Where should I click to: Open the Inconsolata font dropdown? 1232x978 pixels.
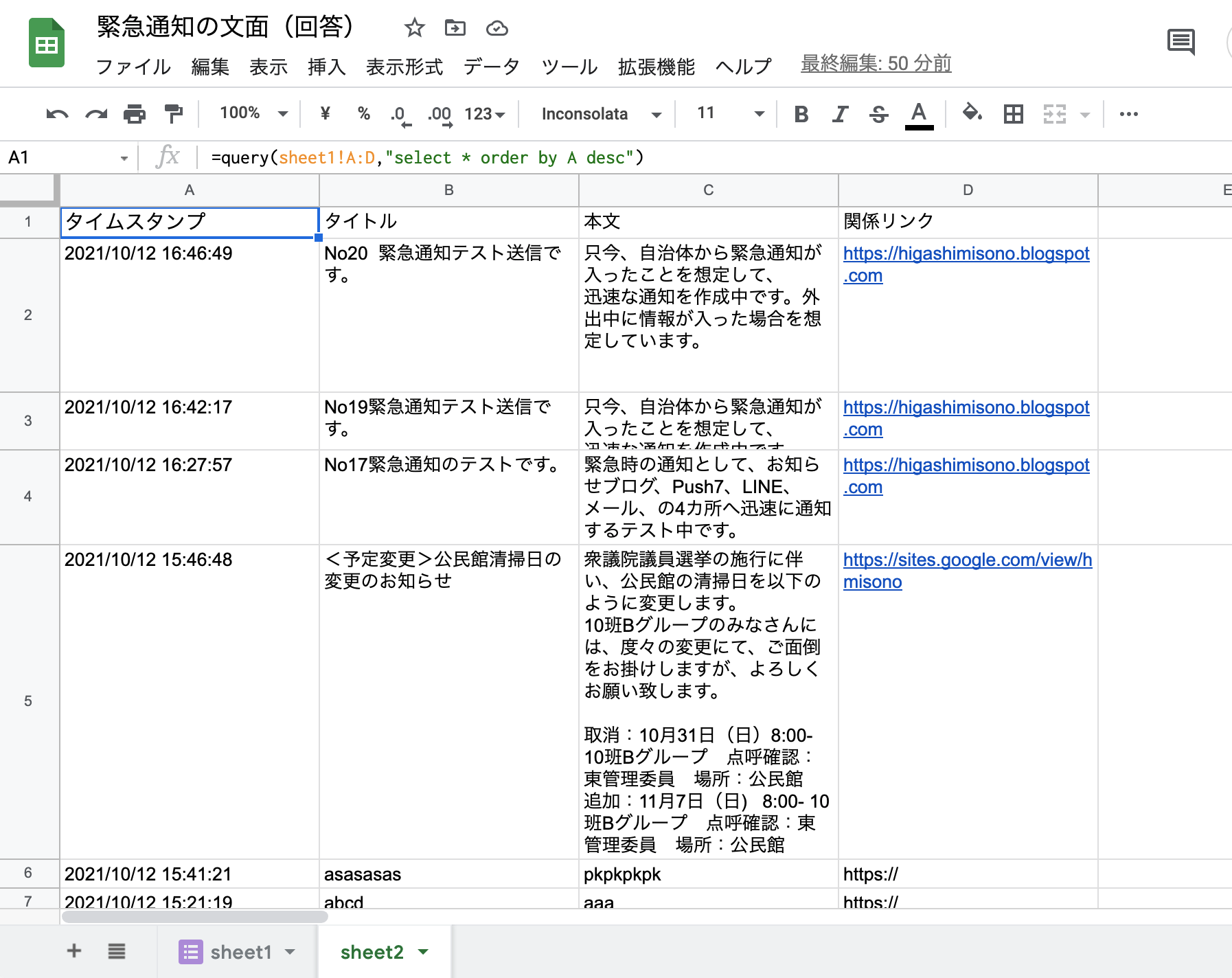click(x=602, y=114)
